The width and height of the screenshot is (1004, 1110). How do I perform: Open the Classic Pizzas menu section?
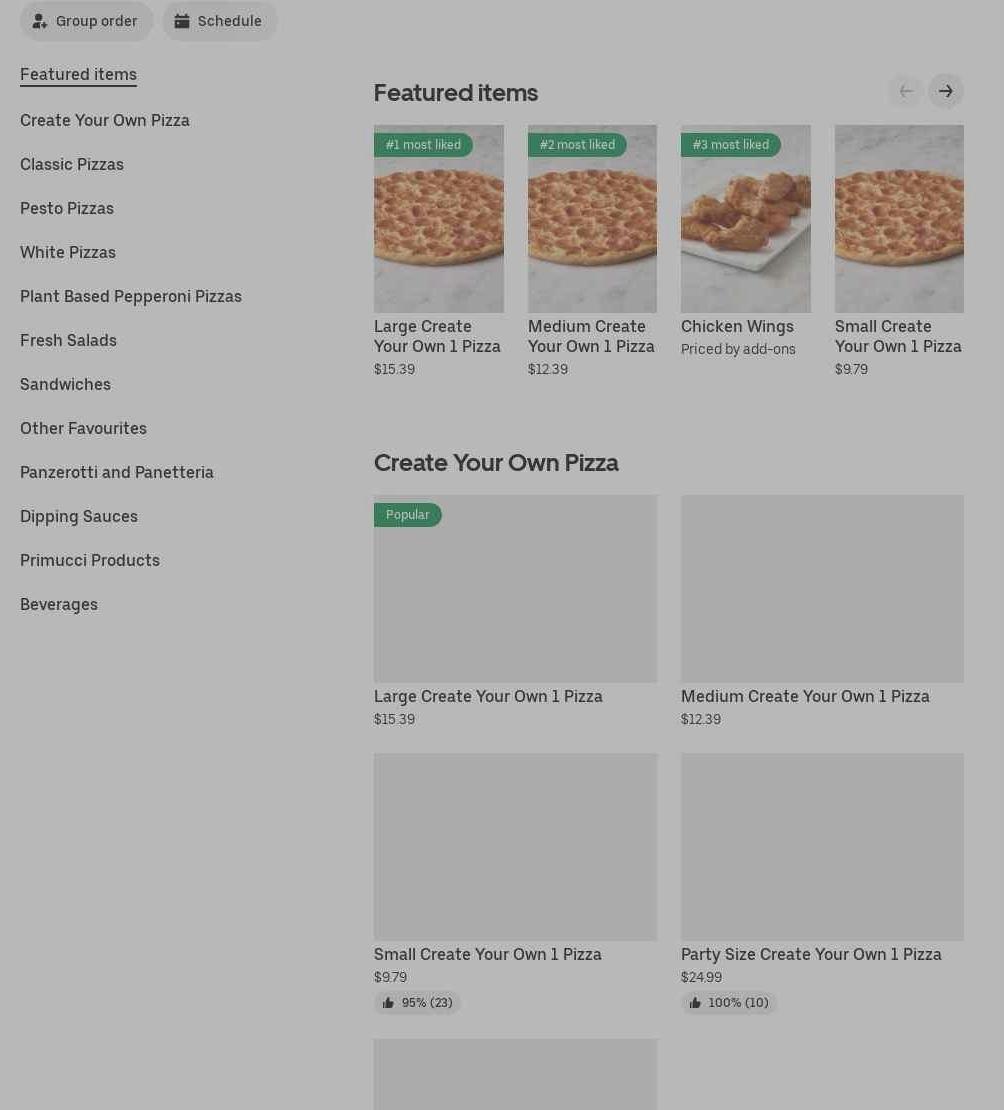pyautogui.click(x=72, y=164)
